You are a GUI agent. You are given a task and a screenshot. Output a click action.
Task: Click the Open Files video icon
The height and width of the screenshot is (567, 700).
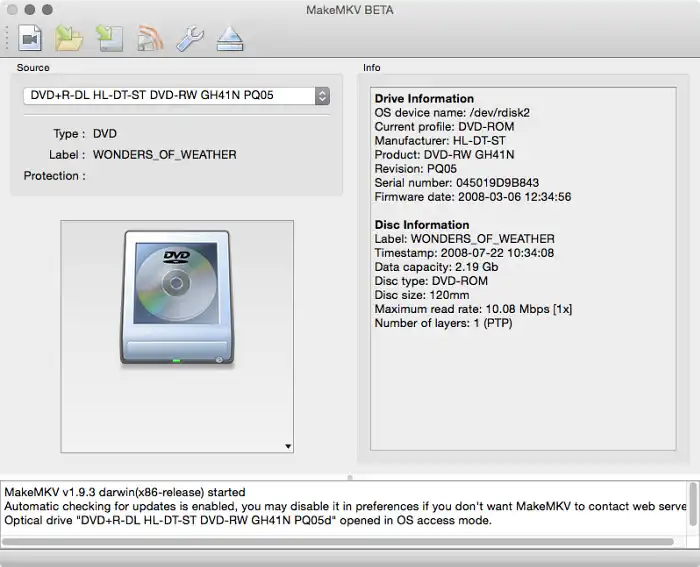point(30,38)
